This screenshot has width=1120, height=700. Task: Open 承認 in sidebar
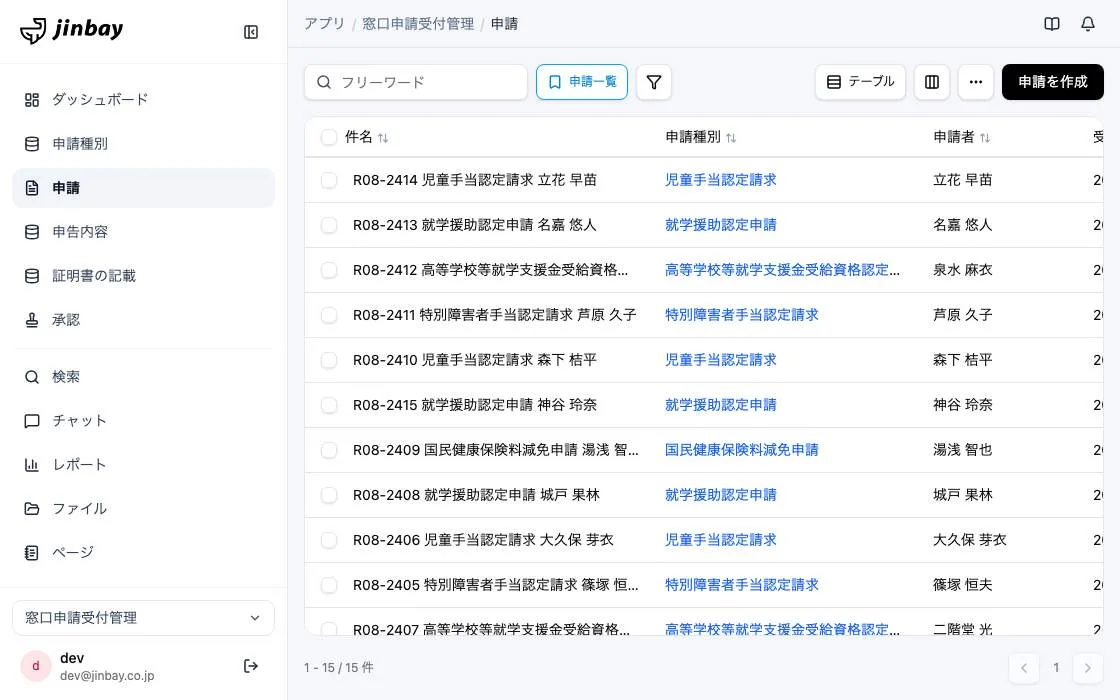(x=144, y=319)
